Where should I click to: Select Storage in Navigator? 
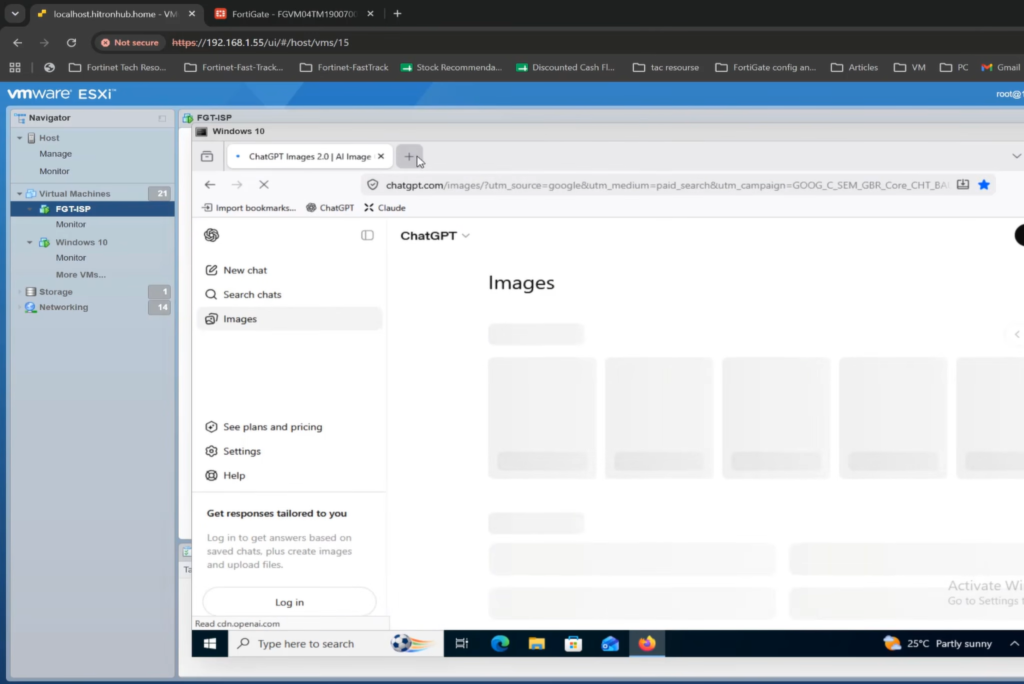56,292
